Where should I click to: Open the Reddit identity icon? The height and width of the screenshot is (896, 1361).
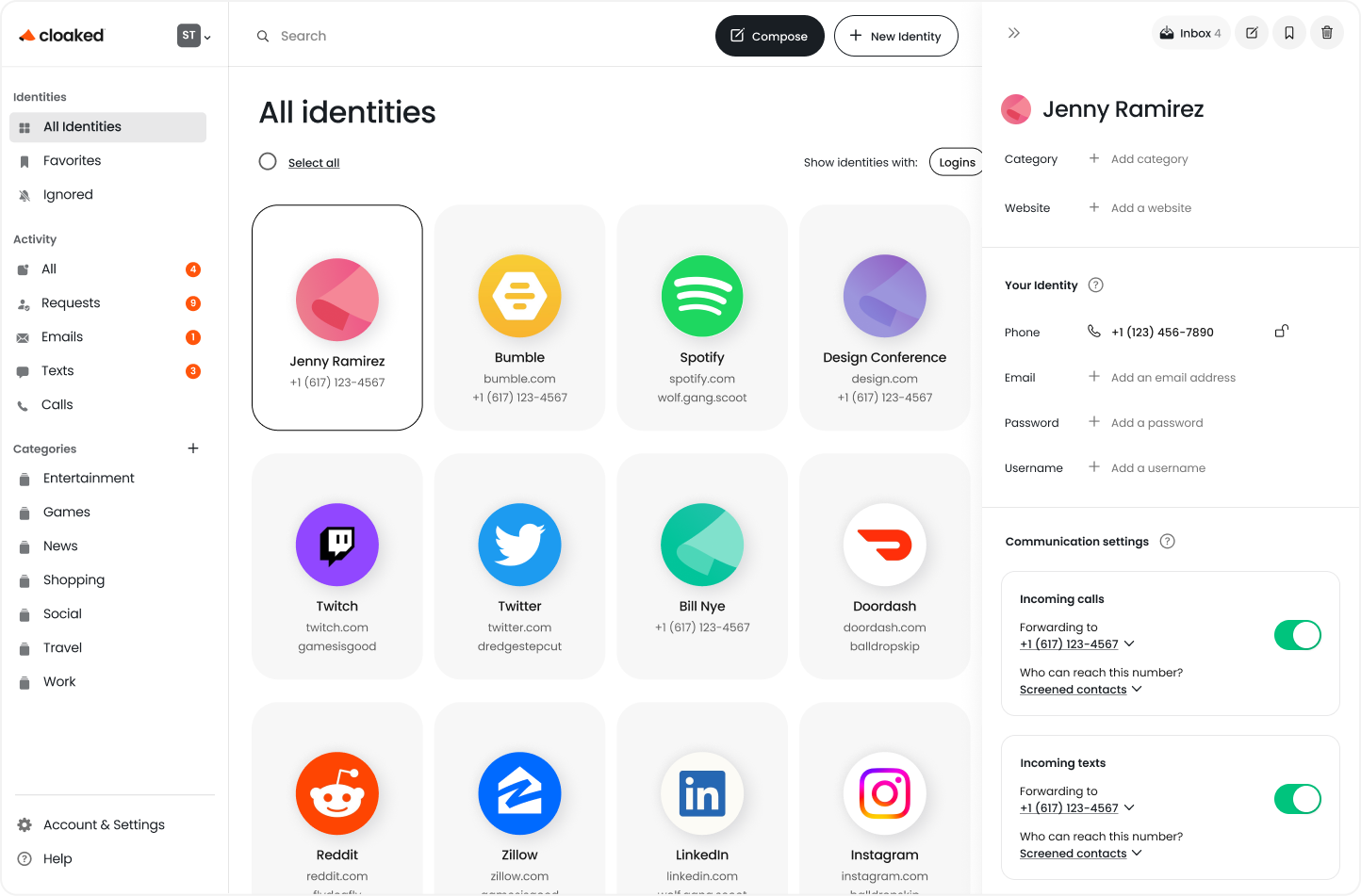click(x=337, y=793)
